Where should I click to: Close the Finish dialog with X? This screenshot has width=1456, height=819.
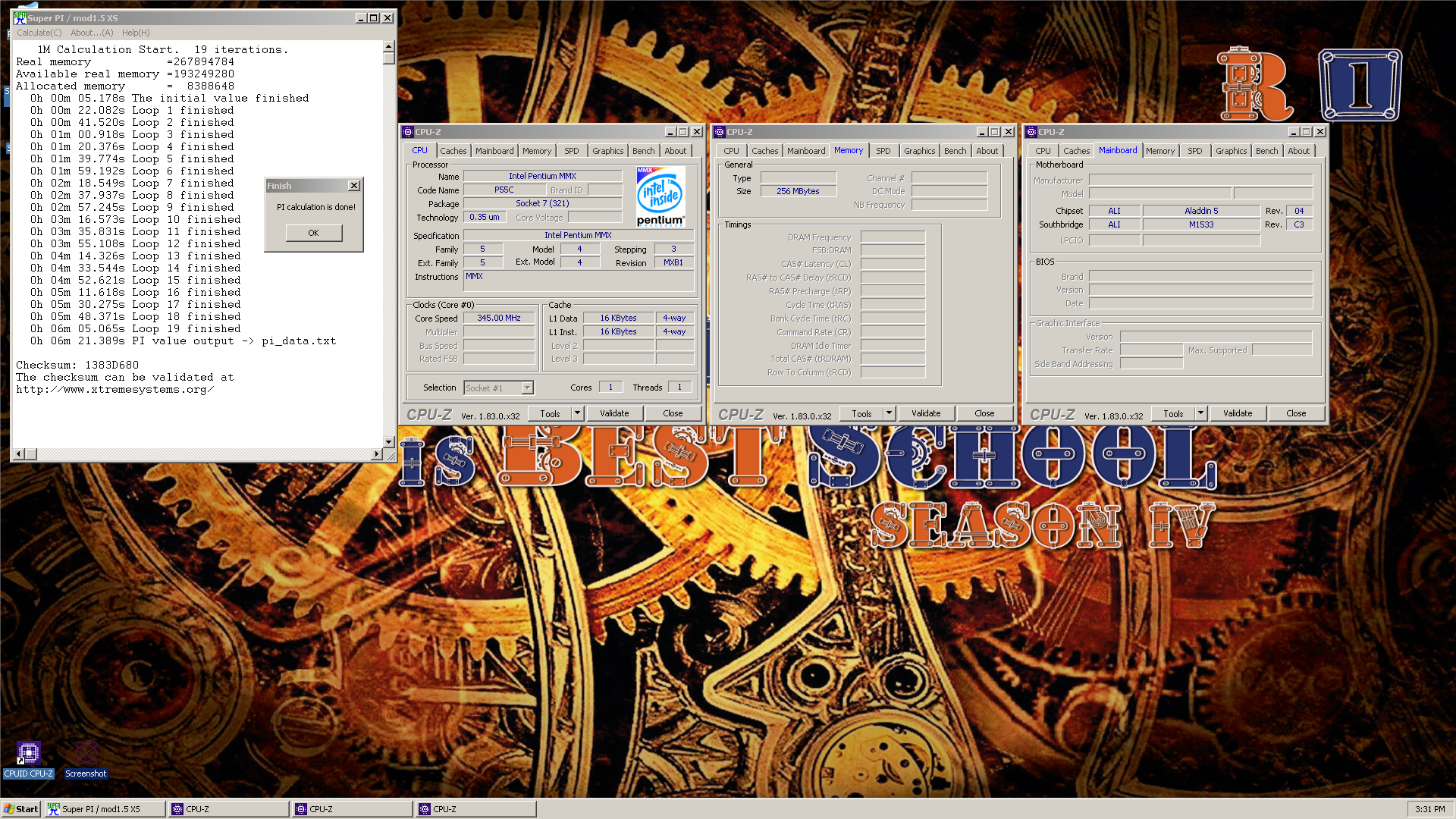(354, 186)
